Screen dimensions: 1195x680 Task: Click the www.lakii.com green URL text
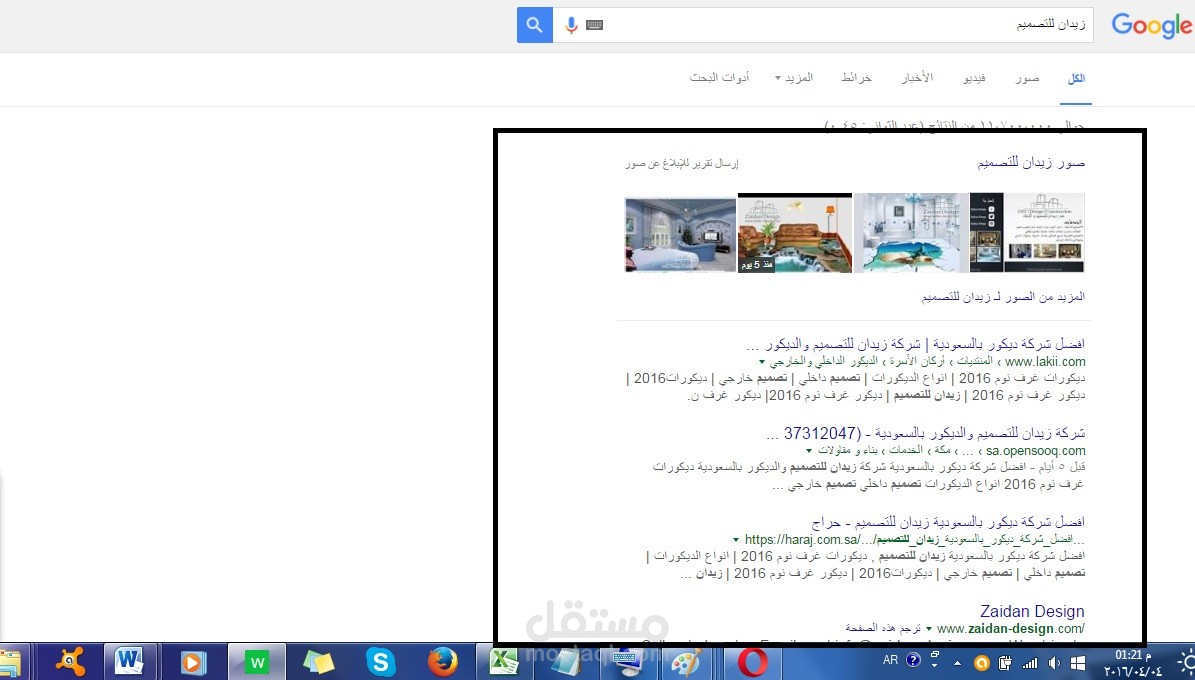1045,361
